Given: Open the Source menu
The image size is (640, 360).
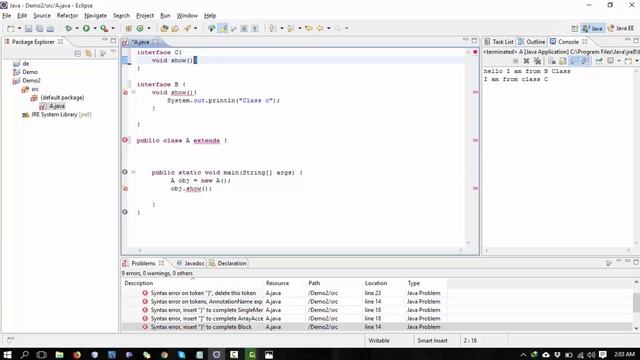Looking at the screenshot, I should (x=42, y=16).
